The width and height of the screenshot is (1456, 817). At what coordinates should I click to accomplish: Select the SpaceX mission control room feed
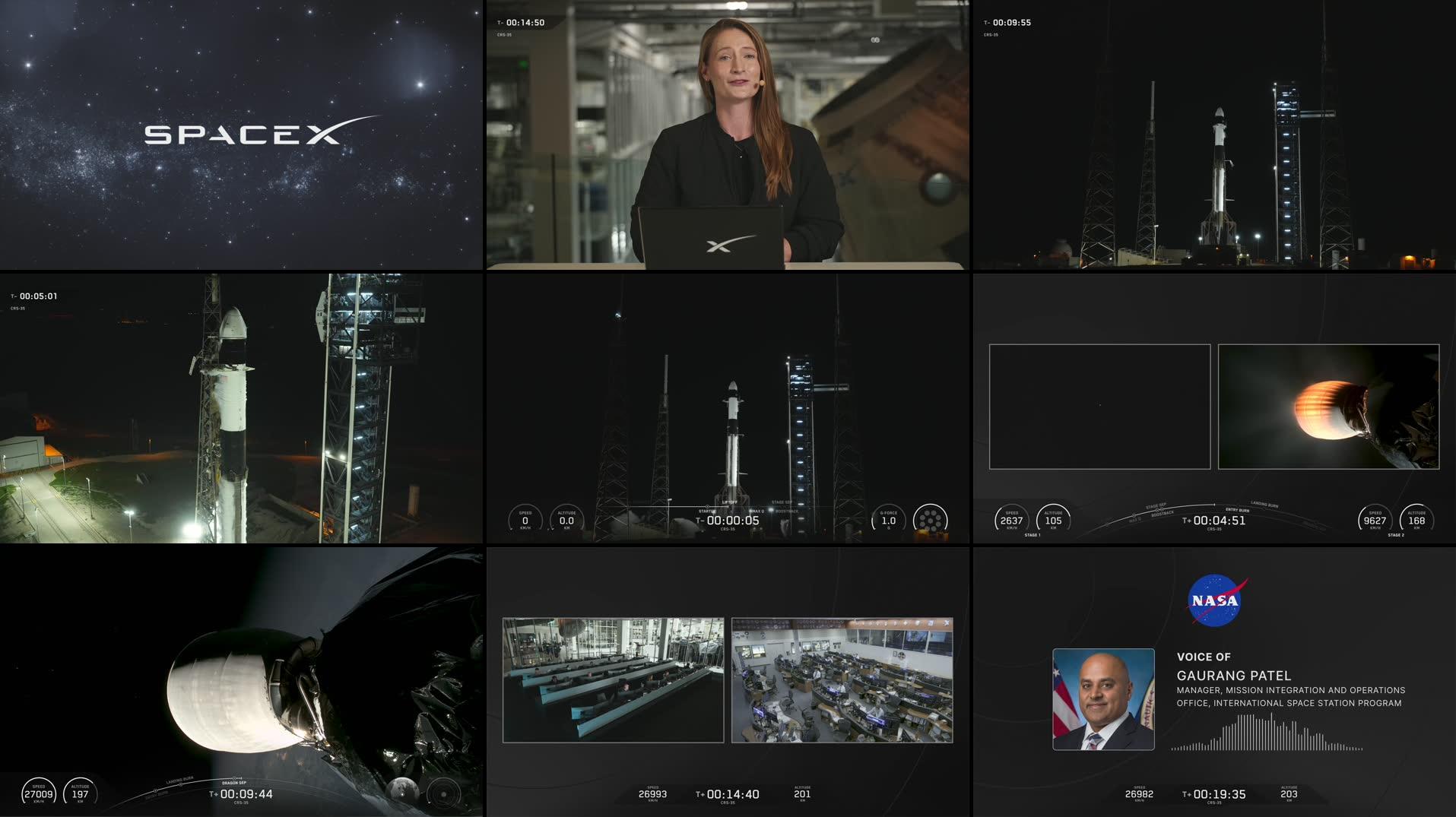point(613,680)
